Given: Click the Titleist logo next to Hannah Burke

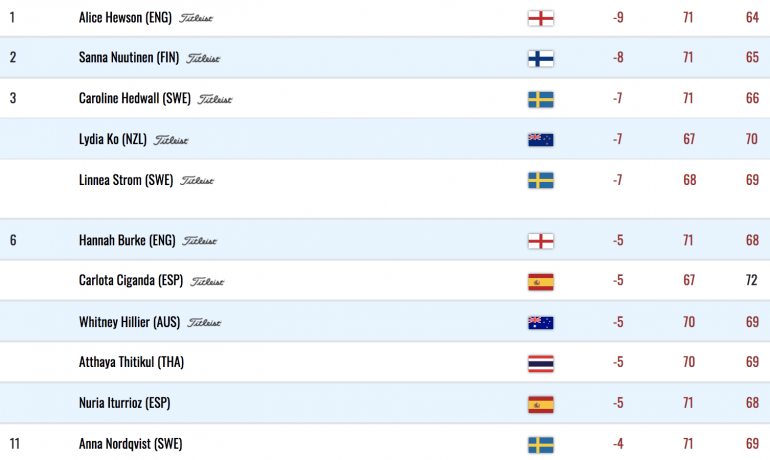Looking at the screenshot, I should point(199,241).
